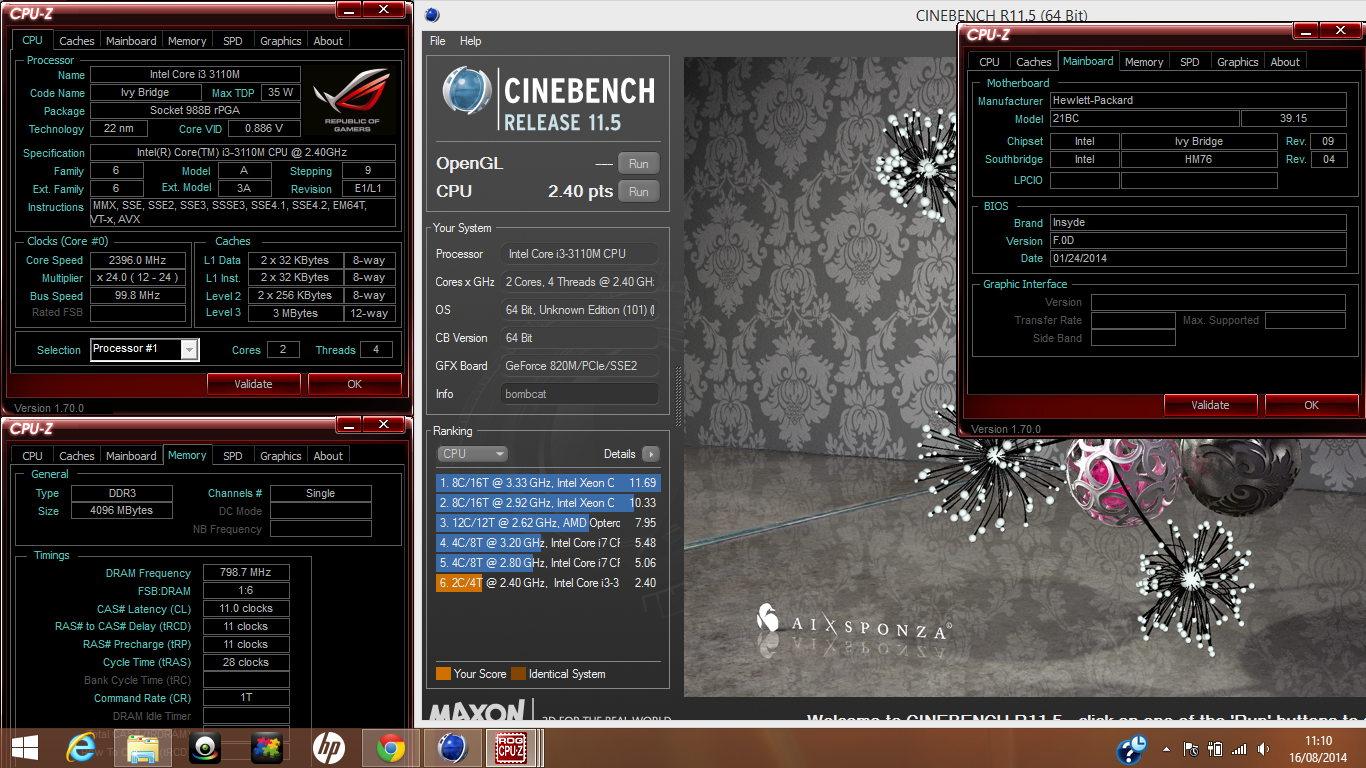
Task: Click OK in the CPU-Z Mainboard window
Action: [1312, 405]
